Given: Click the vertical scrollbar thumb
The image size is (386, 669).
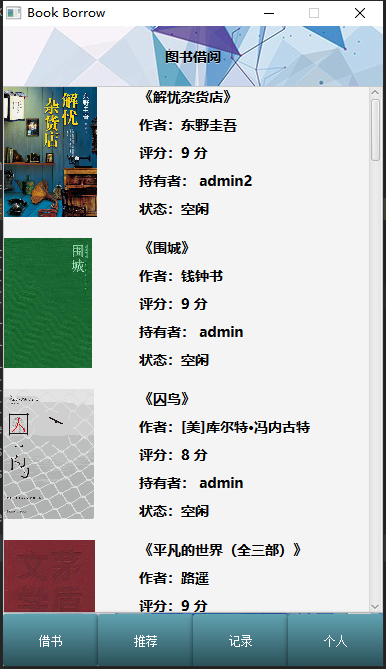Looking at the screenshot, I should click(375, 130).
